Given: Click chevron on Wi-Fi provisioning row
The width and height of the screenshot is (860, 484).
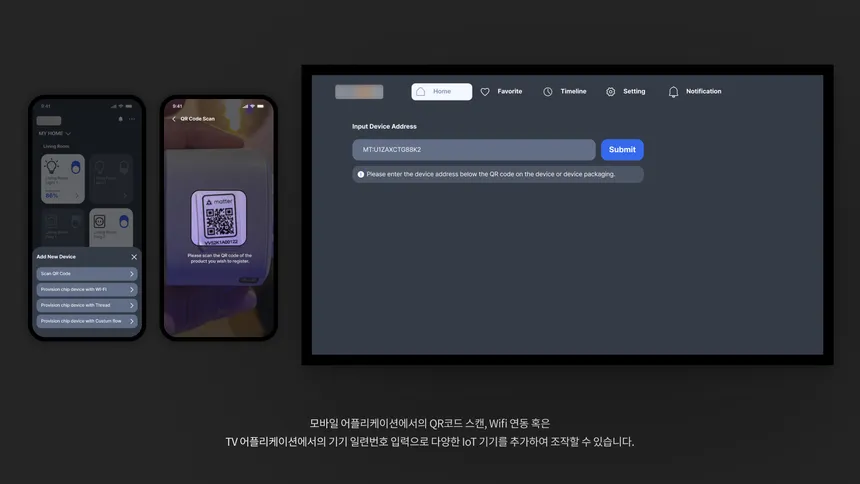Looking at the screenshot, I should pyautogui.click(x=132, y=289).
